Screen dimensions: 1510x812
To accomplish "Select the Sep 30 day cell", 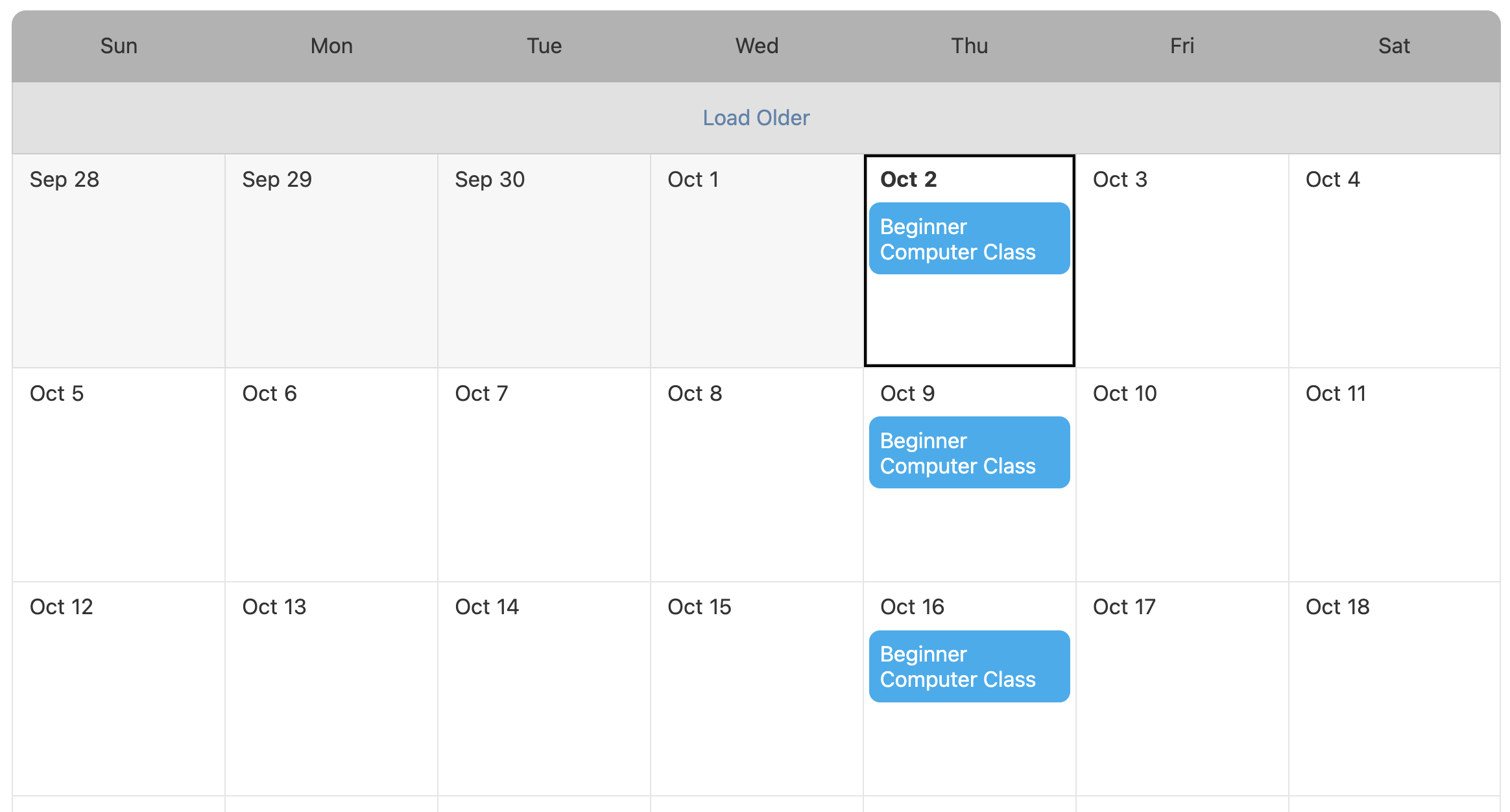I will (x=544, y=272).
